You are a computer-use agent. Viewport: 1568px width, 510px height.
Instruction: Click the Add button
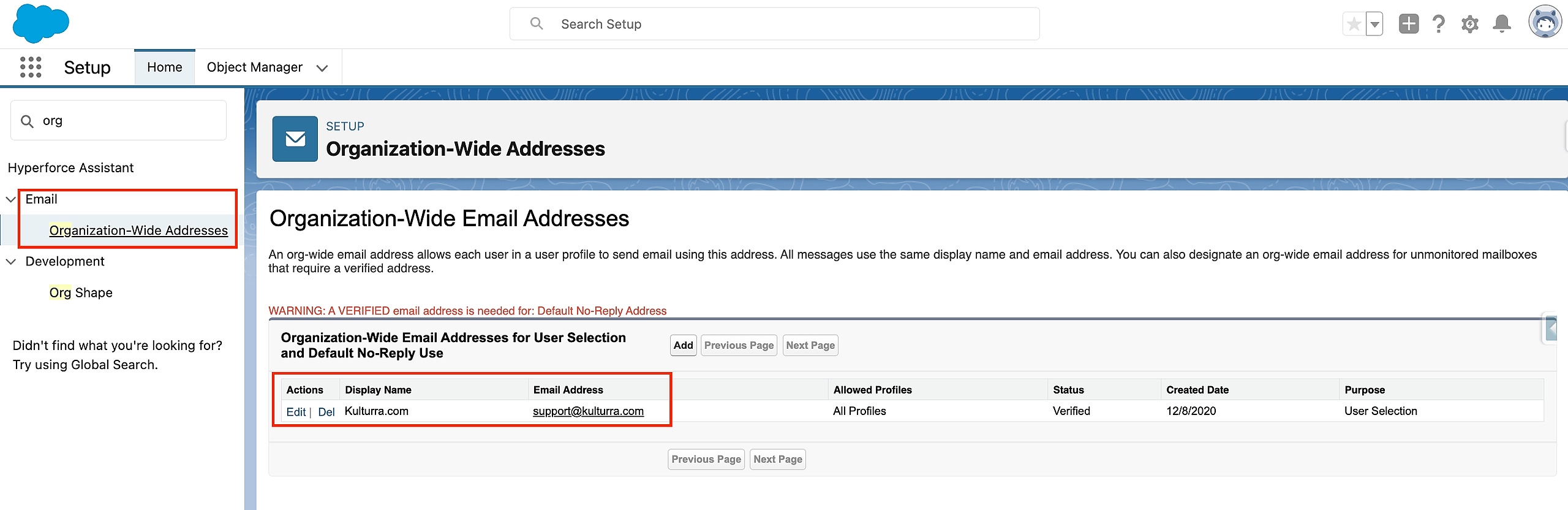pos(683,345)
